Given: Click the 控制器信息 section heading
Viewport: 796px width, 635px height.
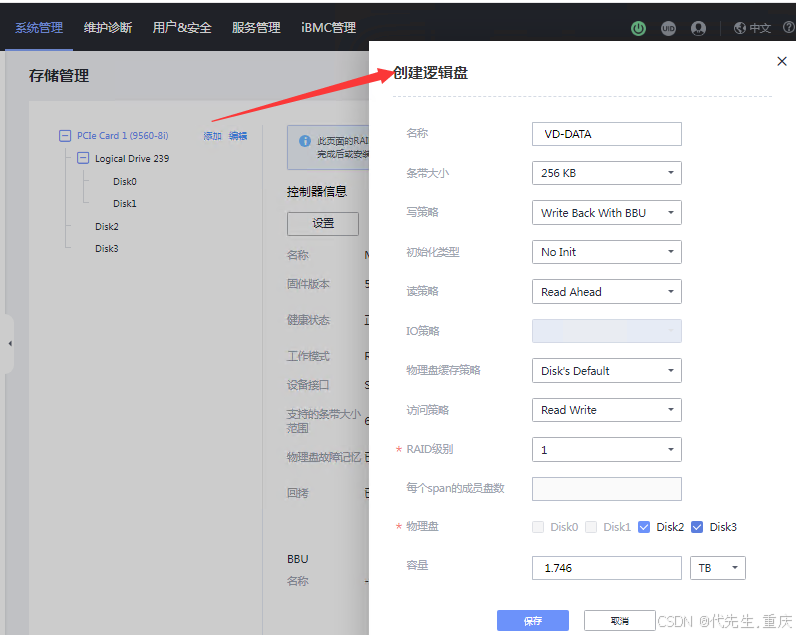Looking at the screenshot, I should pyautogui.click(x=317, y=191).
